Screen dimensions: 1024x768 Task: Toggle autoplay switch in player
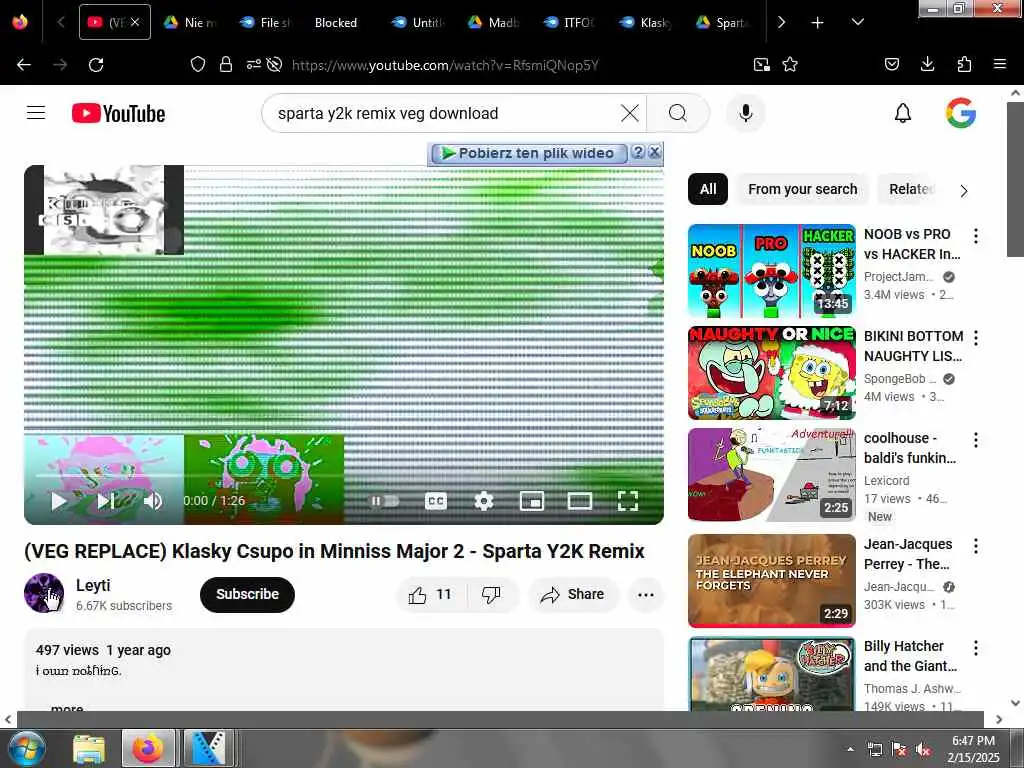(x=385, y=501)
